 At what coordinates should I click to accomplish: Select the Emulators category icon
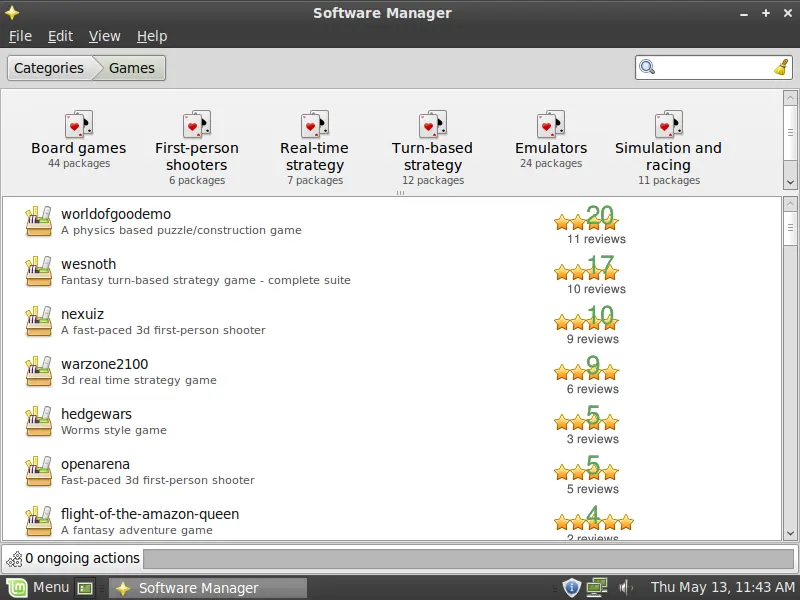551,125
